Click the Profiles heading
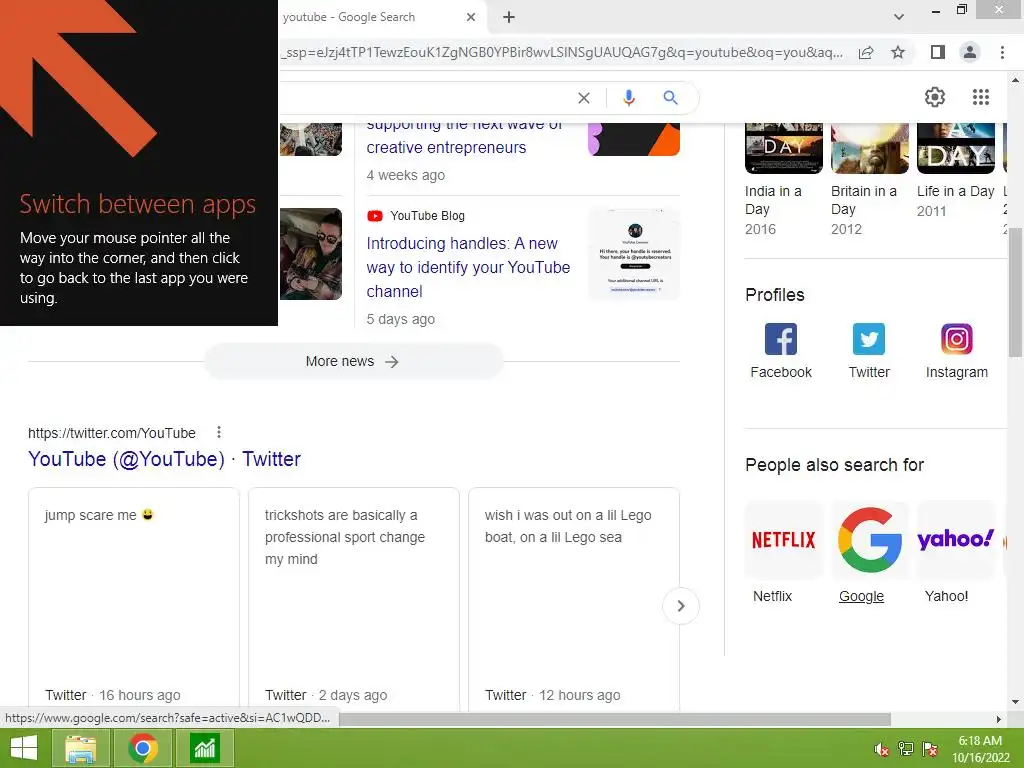 775,295
